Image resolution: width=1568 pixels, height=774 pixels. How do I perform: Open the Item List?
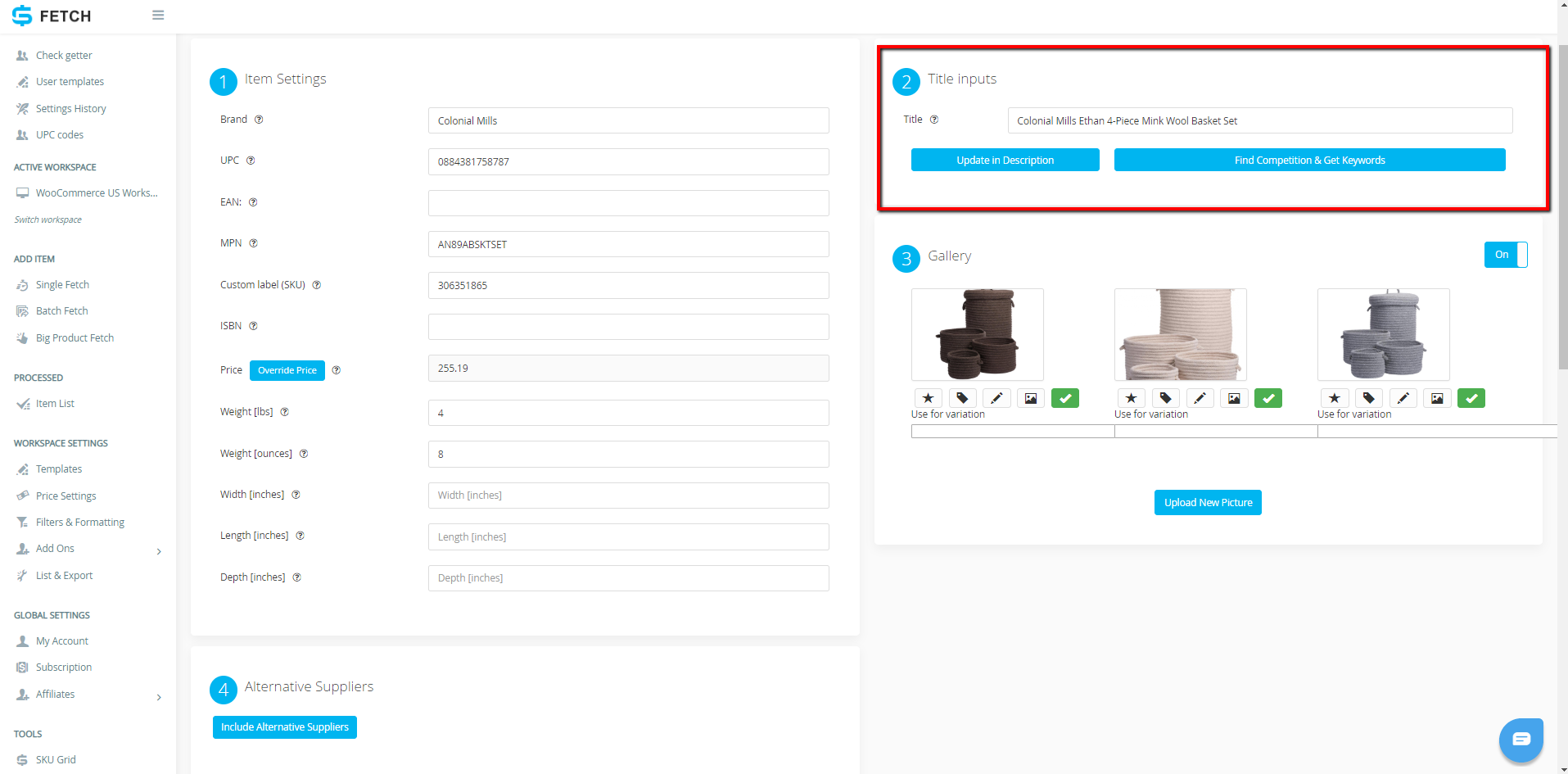[x=55, y=404]
